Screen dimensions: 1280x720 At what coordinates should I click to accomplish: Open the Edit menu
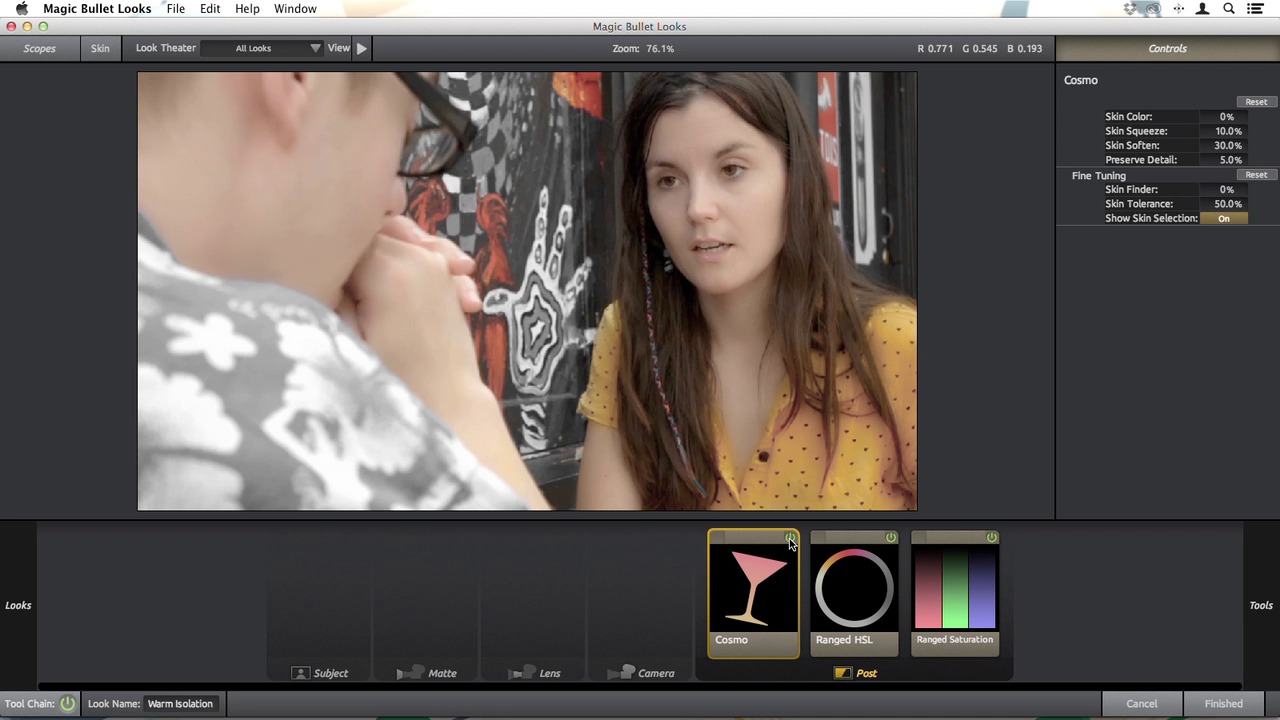[x=210, y=9]
